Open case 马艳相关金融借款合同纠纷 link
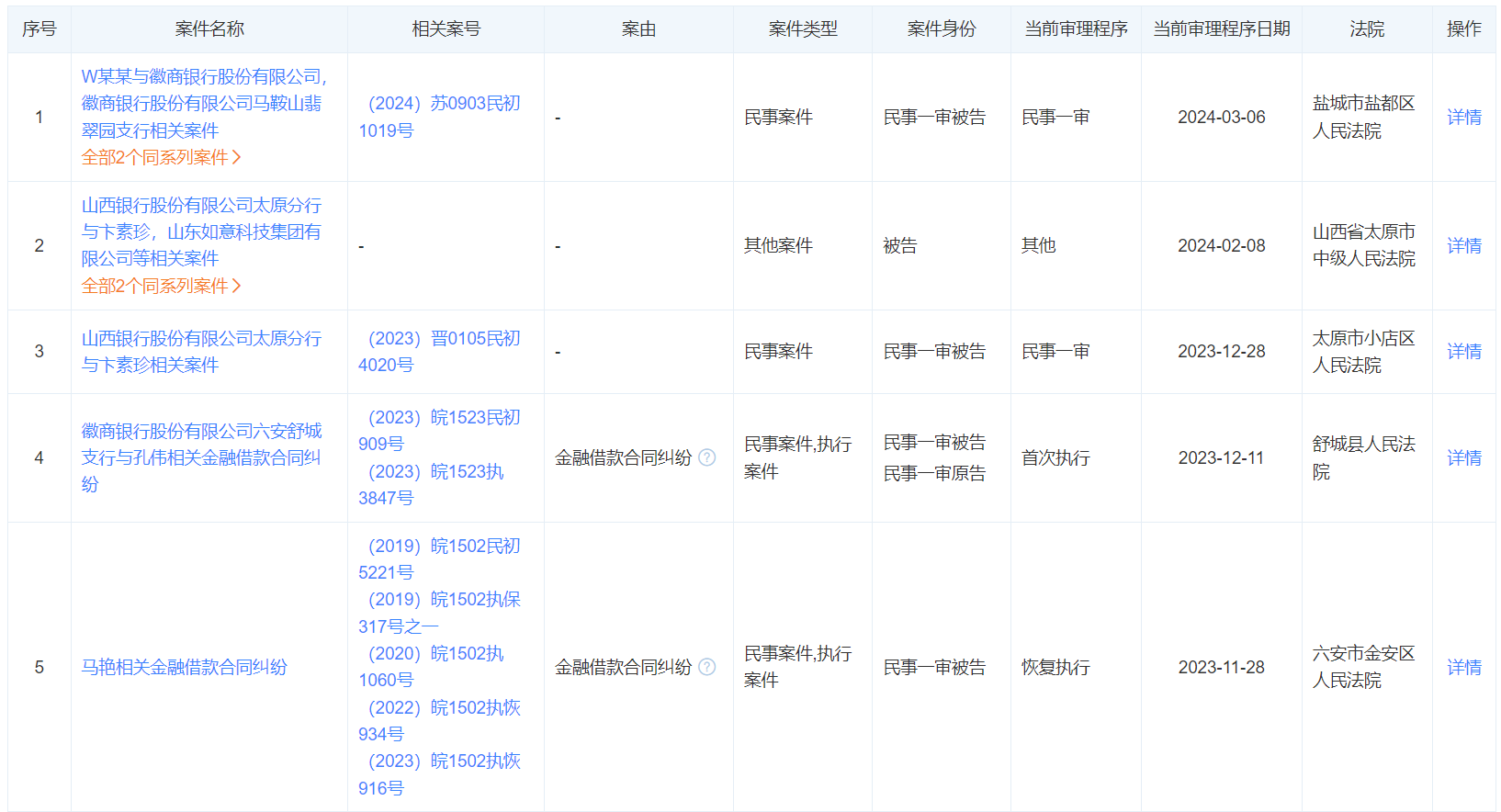 185,667
